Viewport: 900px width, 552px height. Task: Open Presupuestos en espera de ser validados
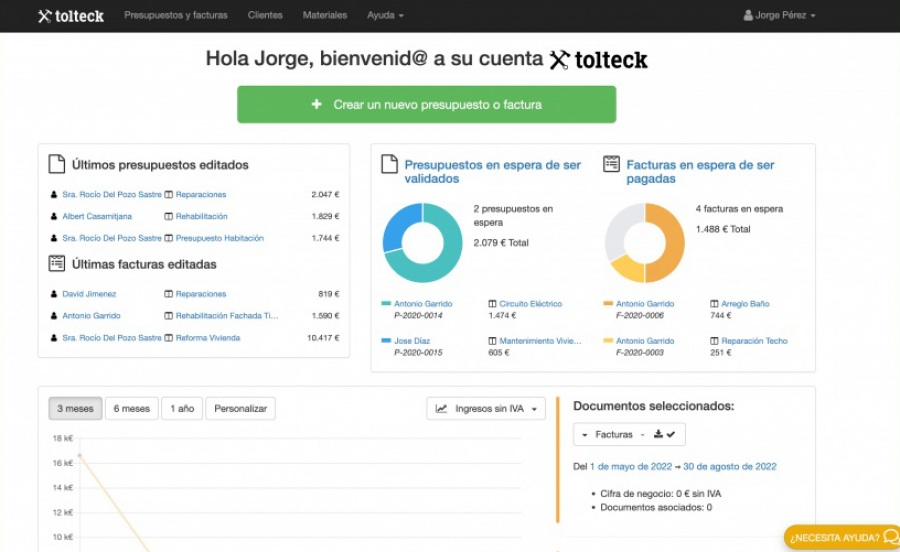click(x=492, y=172)
